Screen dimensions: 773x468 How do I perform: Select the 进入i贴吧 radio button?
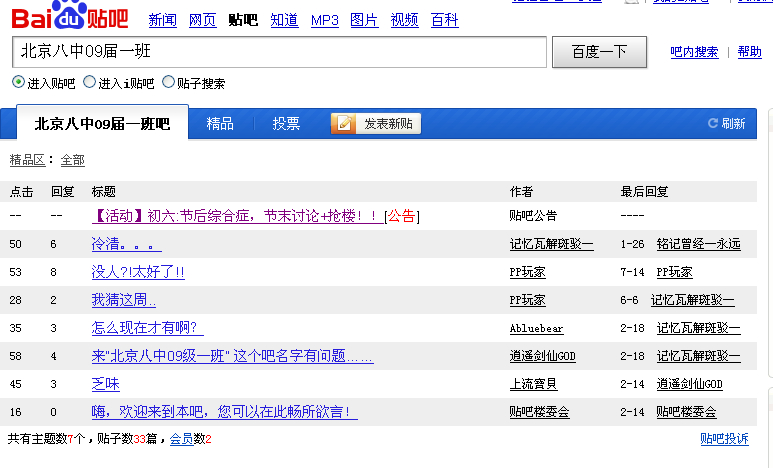click(89, 82)
